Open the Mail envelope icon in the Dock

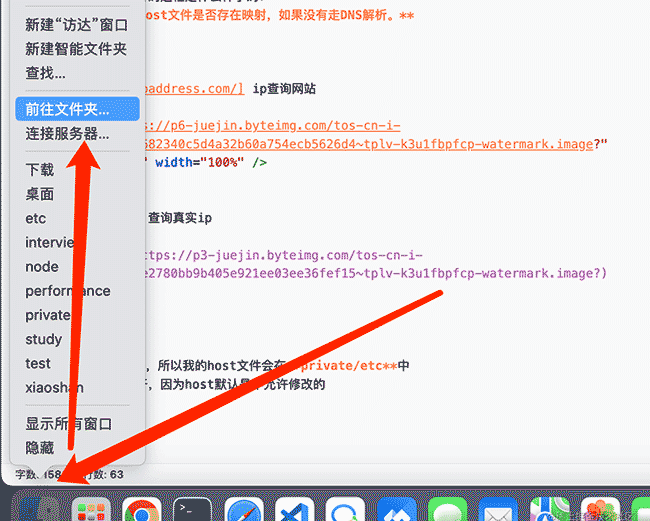pyautogui.click(x=498, y=509)
